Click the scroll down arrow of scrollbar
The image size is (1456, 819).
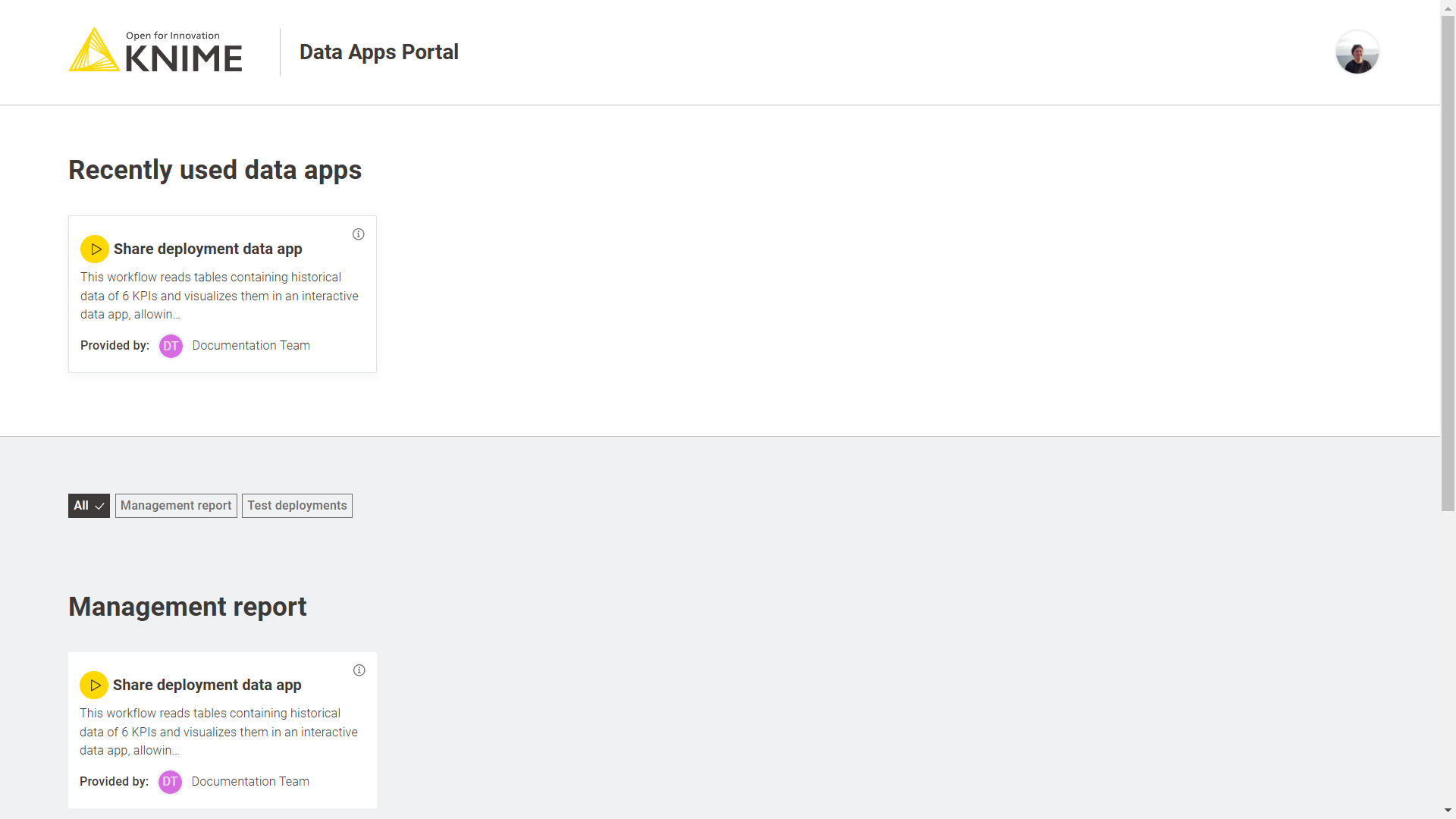[1448, 811]
